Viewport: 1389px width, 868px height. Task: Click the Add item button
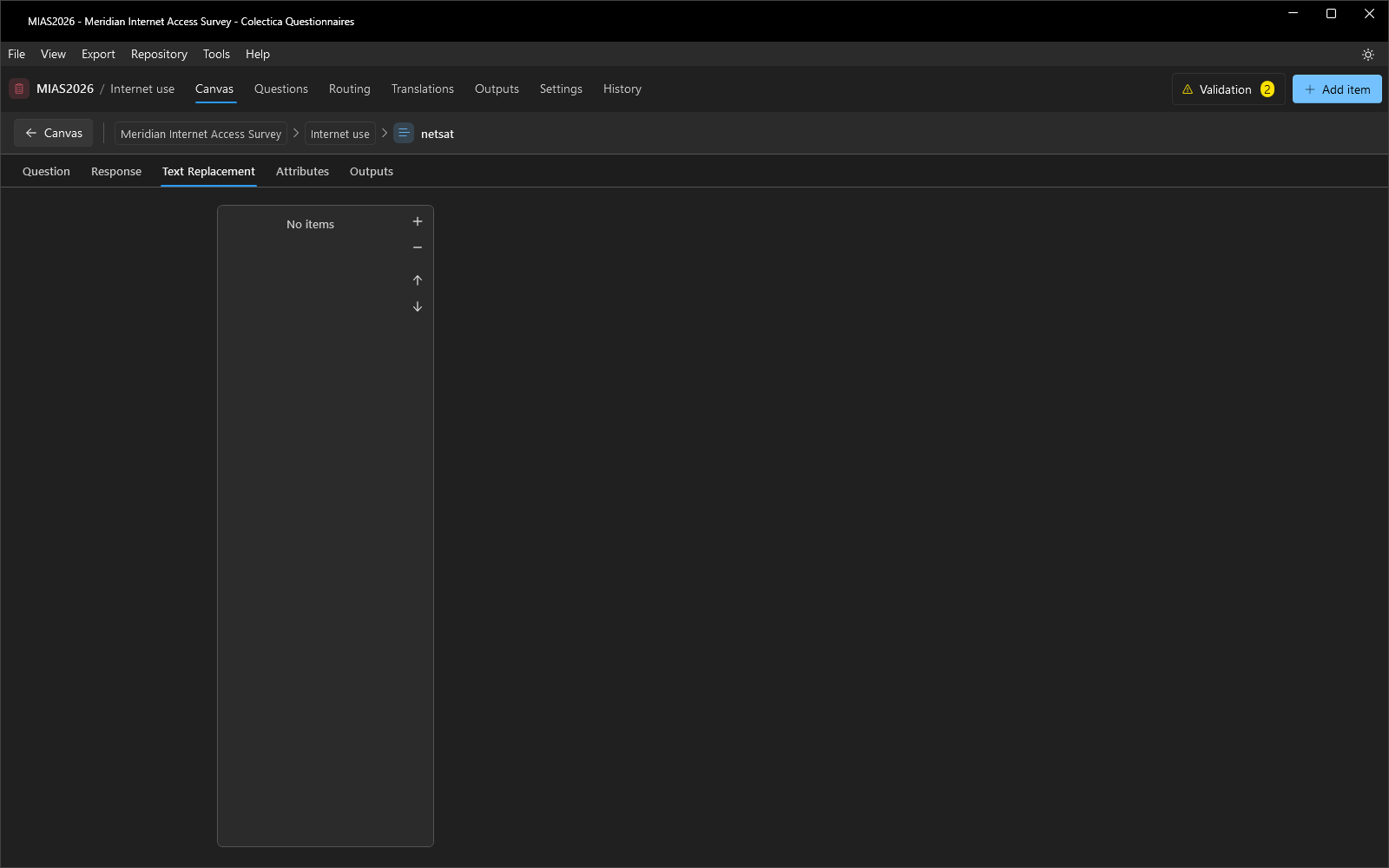click(1337, 89)
